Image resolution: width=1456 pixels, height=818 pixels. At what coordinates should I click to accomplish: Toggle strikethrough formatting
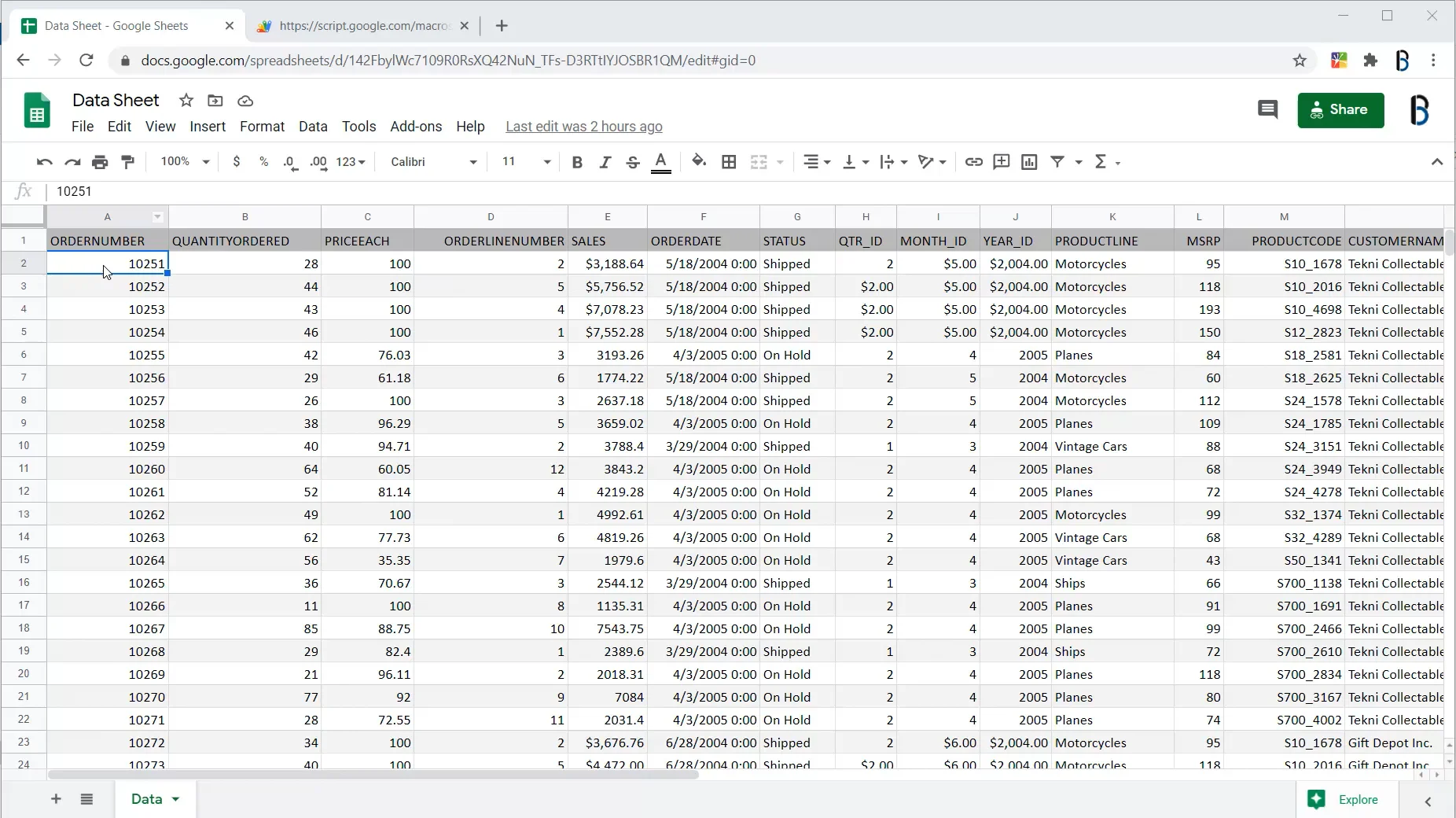tap(633, 162)
